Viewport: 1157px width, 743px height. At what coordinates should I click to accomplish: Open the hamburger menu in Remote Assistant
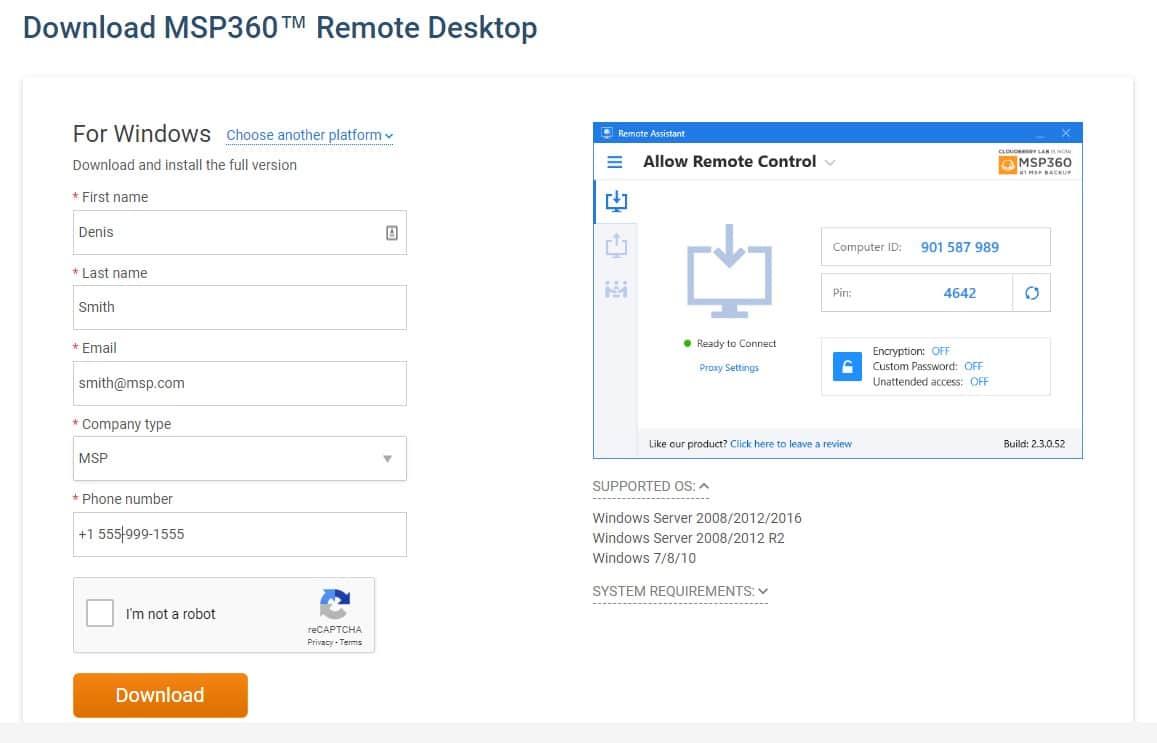tap(614, 162)
